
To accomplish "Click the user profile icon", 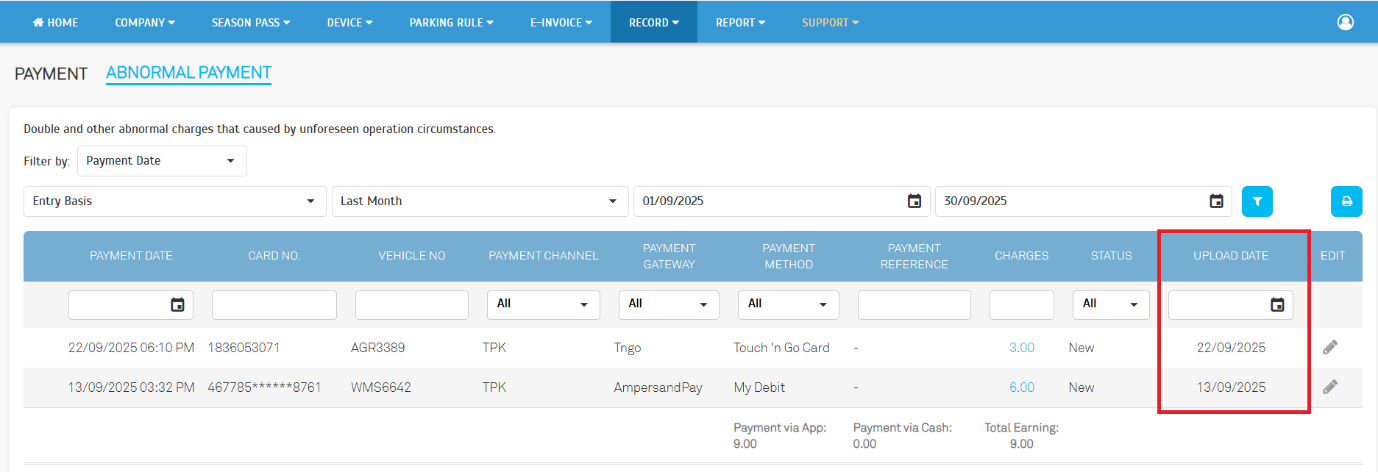I will [1345, 22].
